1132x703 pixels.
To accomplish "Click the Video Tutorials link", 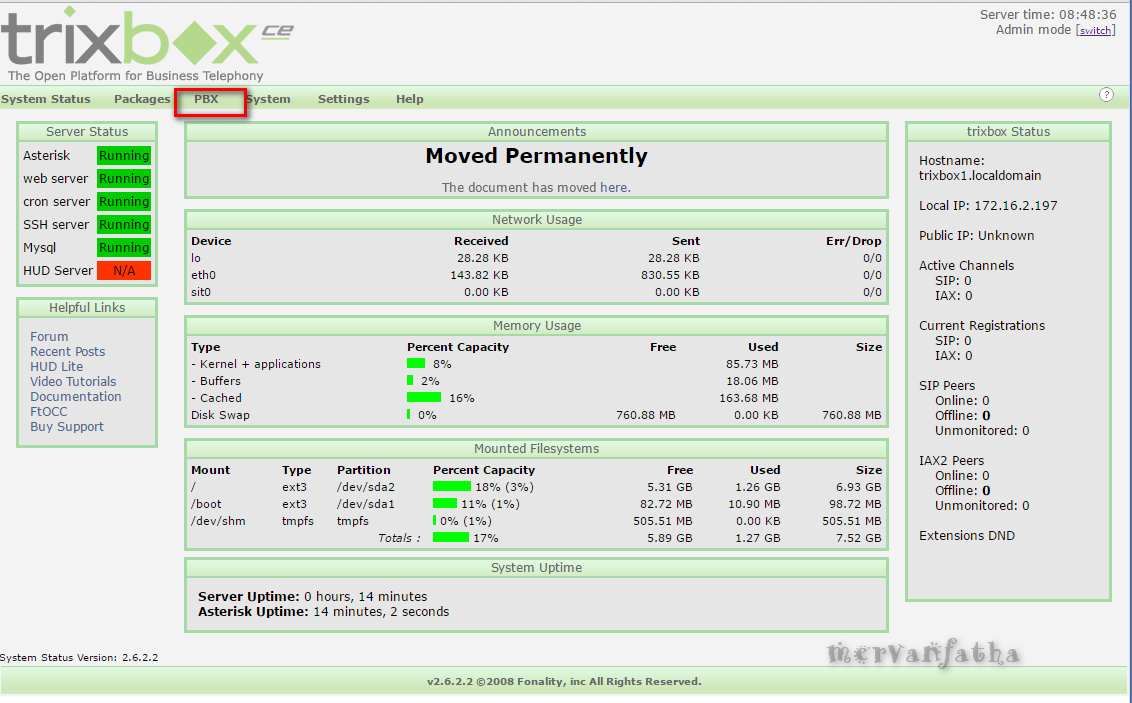I will 73,381.
